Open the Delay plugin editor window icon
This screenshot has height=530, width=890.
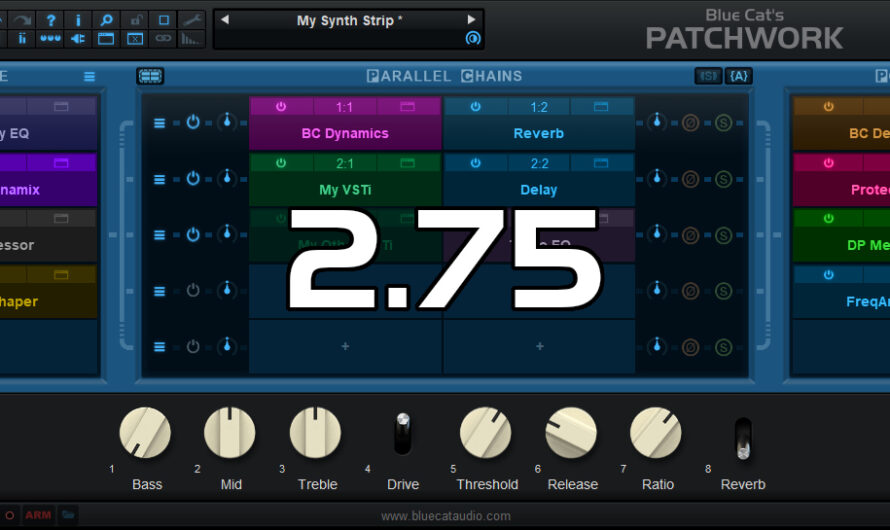tap(601, 163)
